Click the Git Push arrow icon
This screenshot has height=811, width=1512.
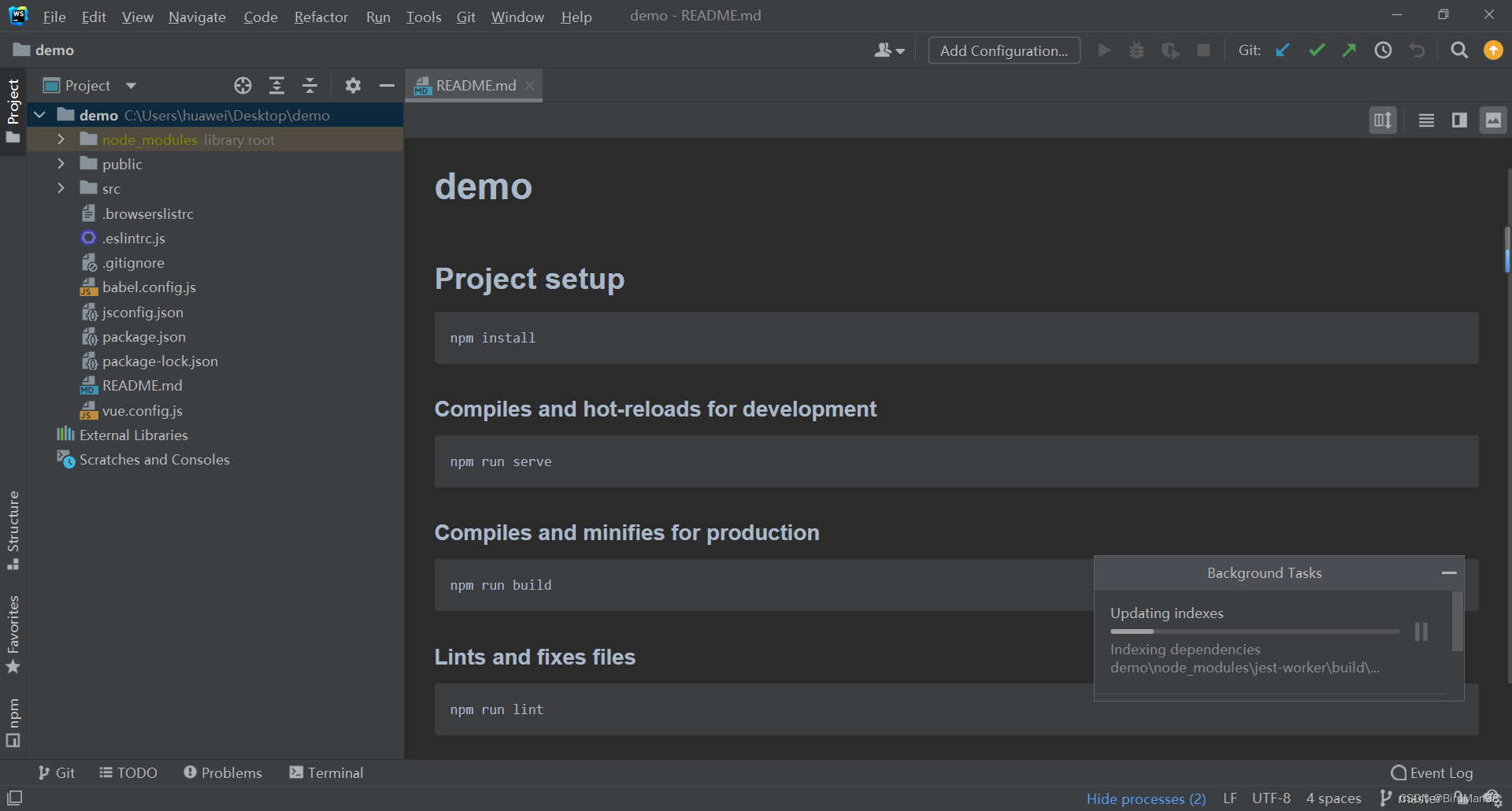coord(1350,50)
